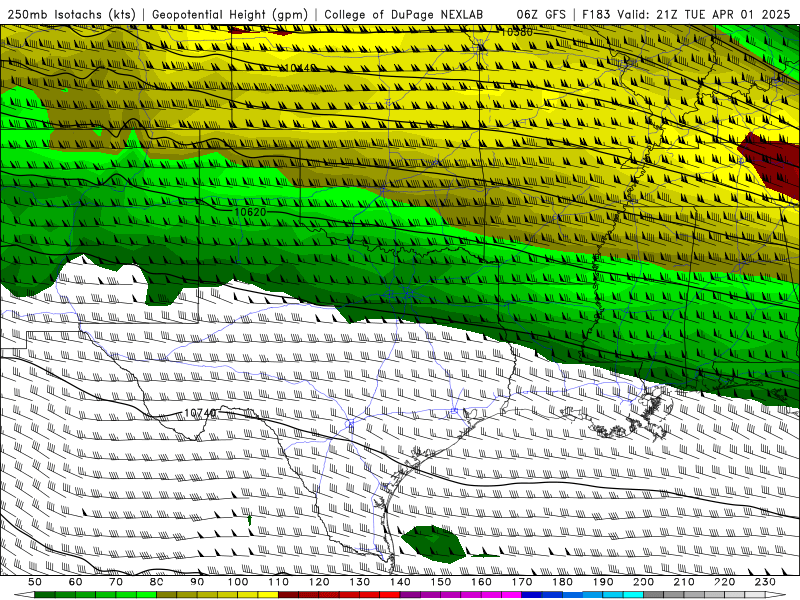Click the isolated dark green wind patch off south Texas

click(434, 544)
